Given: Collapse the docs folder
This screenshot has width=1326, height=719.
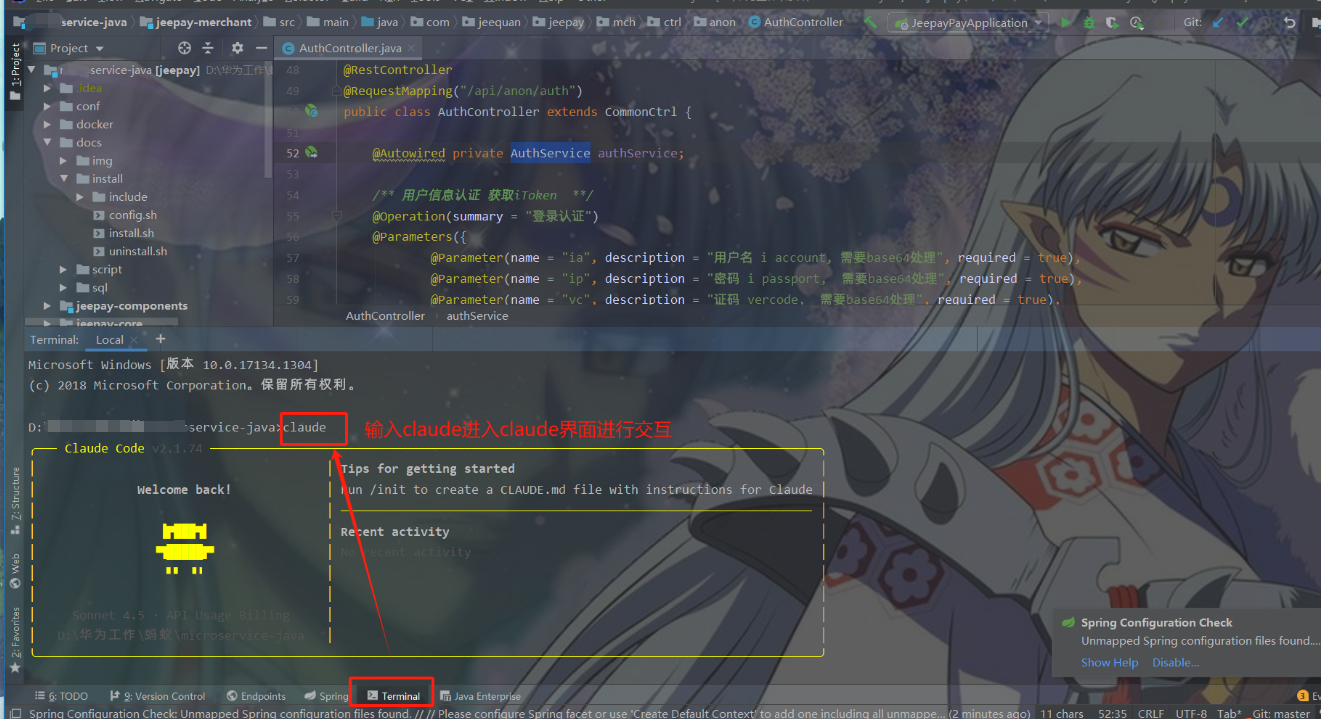Looking at the screenshot, I should click(47, 143).
